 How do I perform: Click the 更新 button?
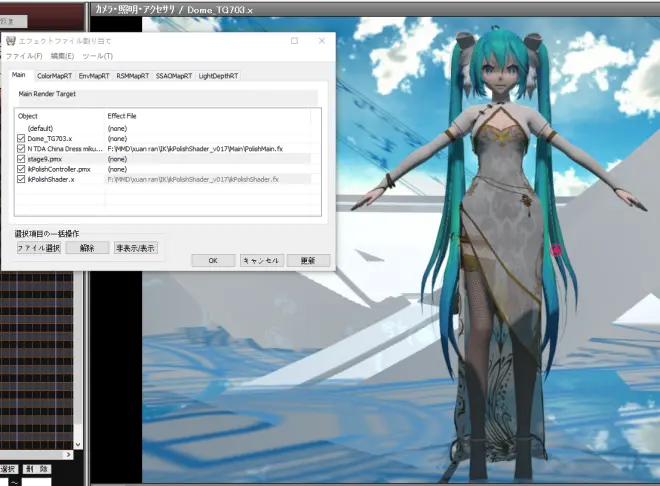point(308,260)
